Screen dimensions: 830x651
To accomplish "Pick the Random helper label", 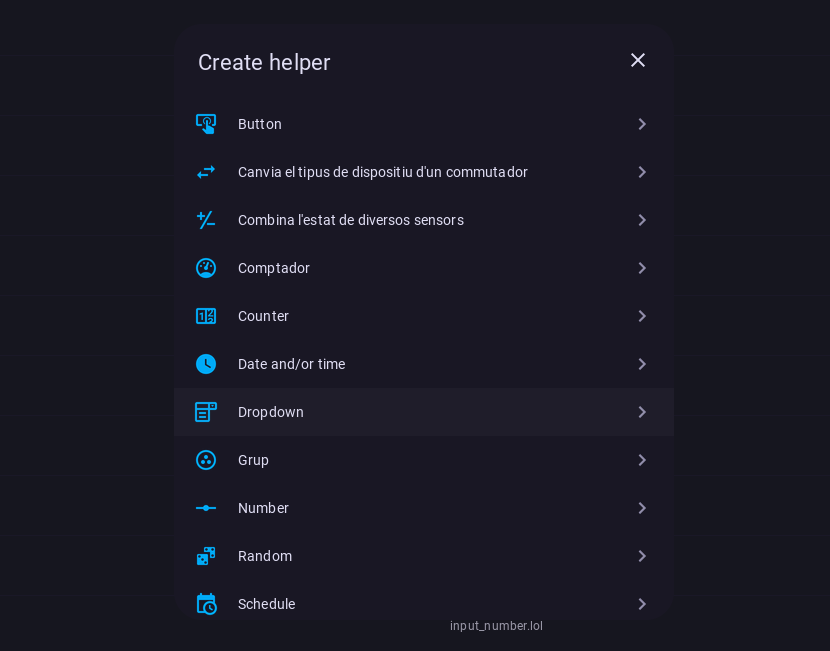I will 265,556.
